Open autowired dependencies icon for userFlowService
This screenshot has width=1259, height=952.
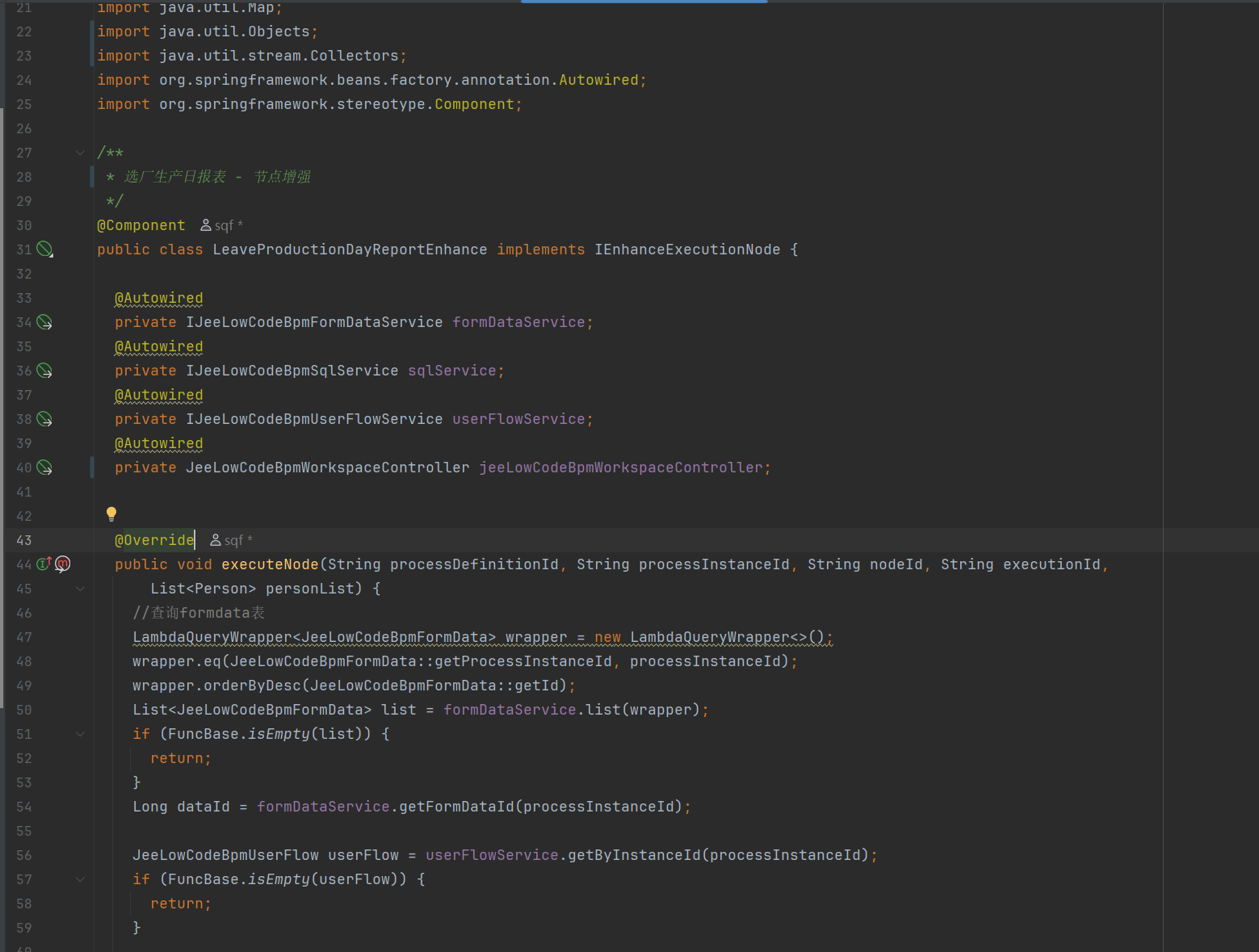[44, 419]
